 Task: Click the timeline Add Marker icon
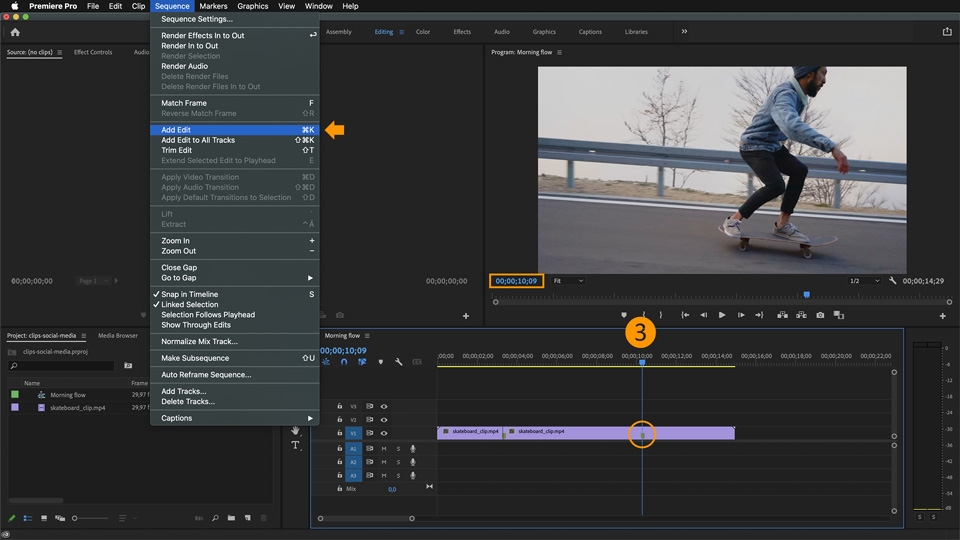point(381,362)
